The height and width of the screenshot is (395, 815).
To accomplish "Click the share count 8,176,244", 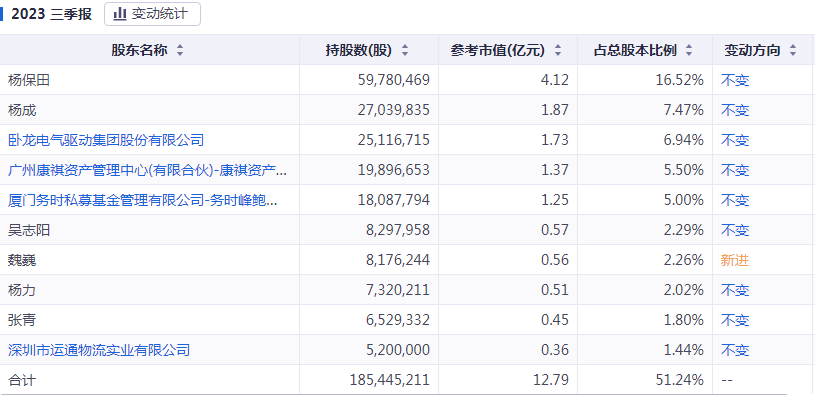I will (x=397, y=260).
